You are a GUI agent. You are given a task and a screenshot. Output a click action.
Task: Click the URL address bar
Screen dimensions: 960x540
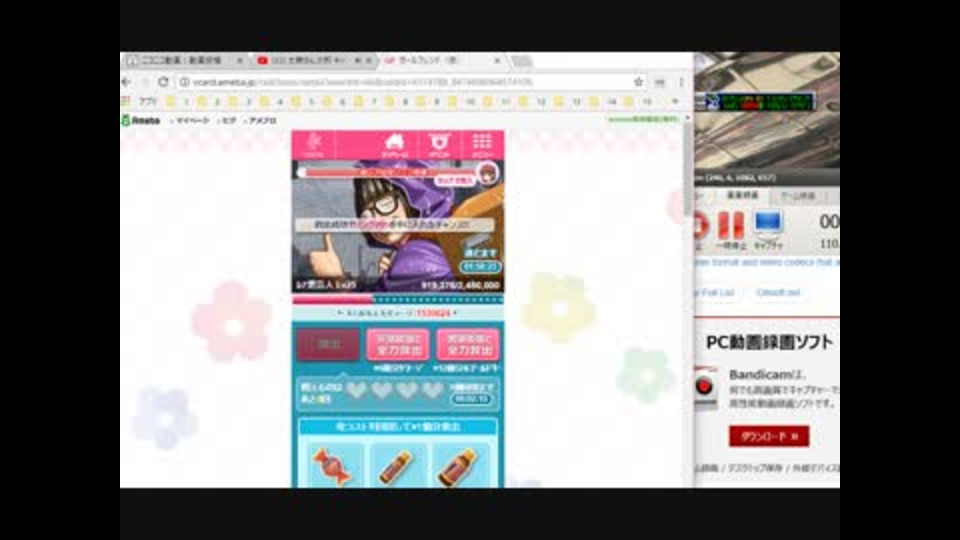click(411, 81)
